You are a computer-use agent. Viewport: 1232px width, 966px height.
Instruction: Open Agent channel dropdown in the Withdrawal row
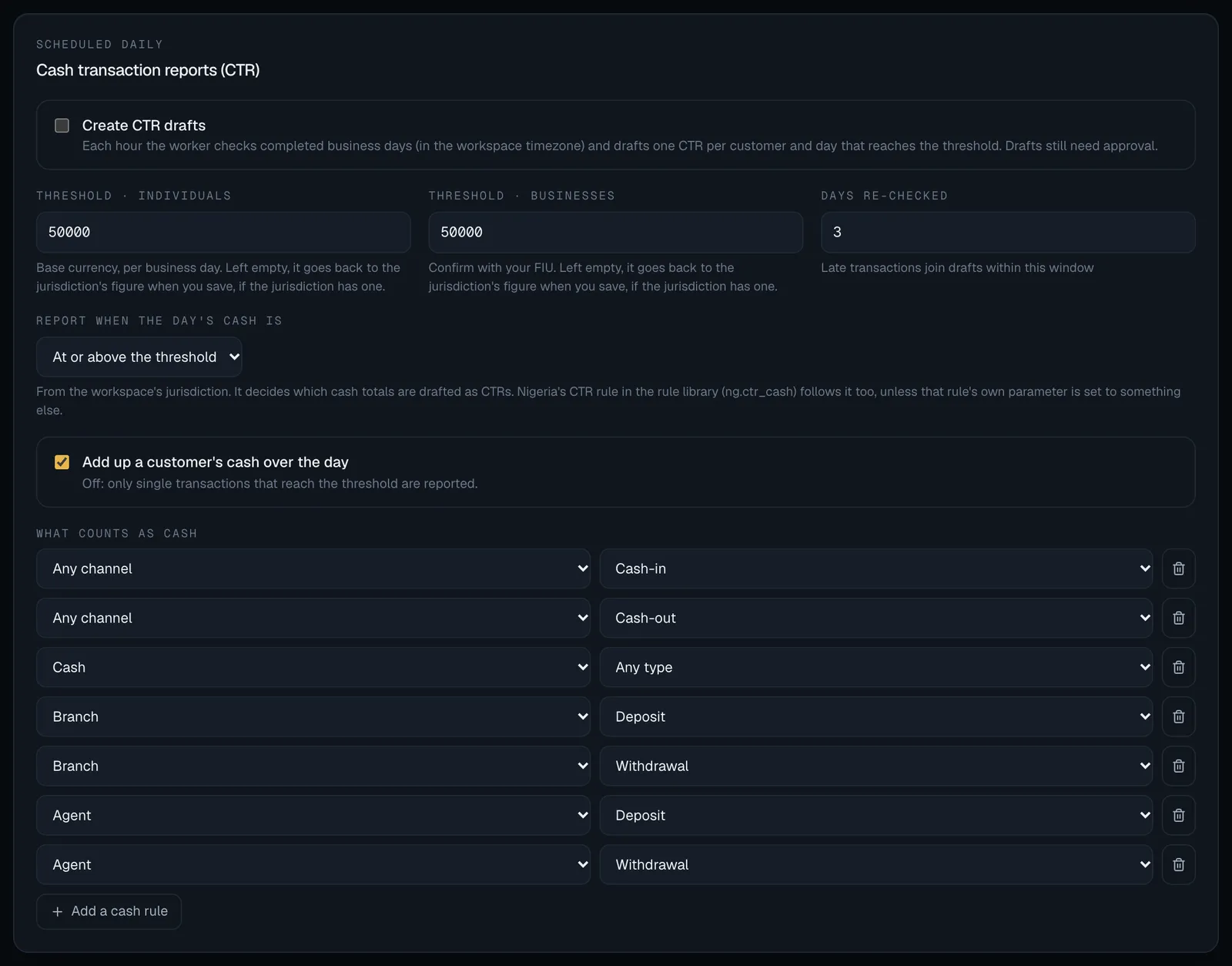[x=313, y=864]
